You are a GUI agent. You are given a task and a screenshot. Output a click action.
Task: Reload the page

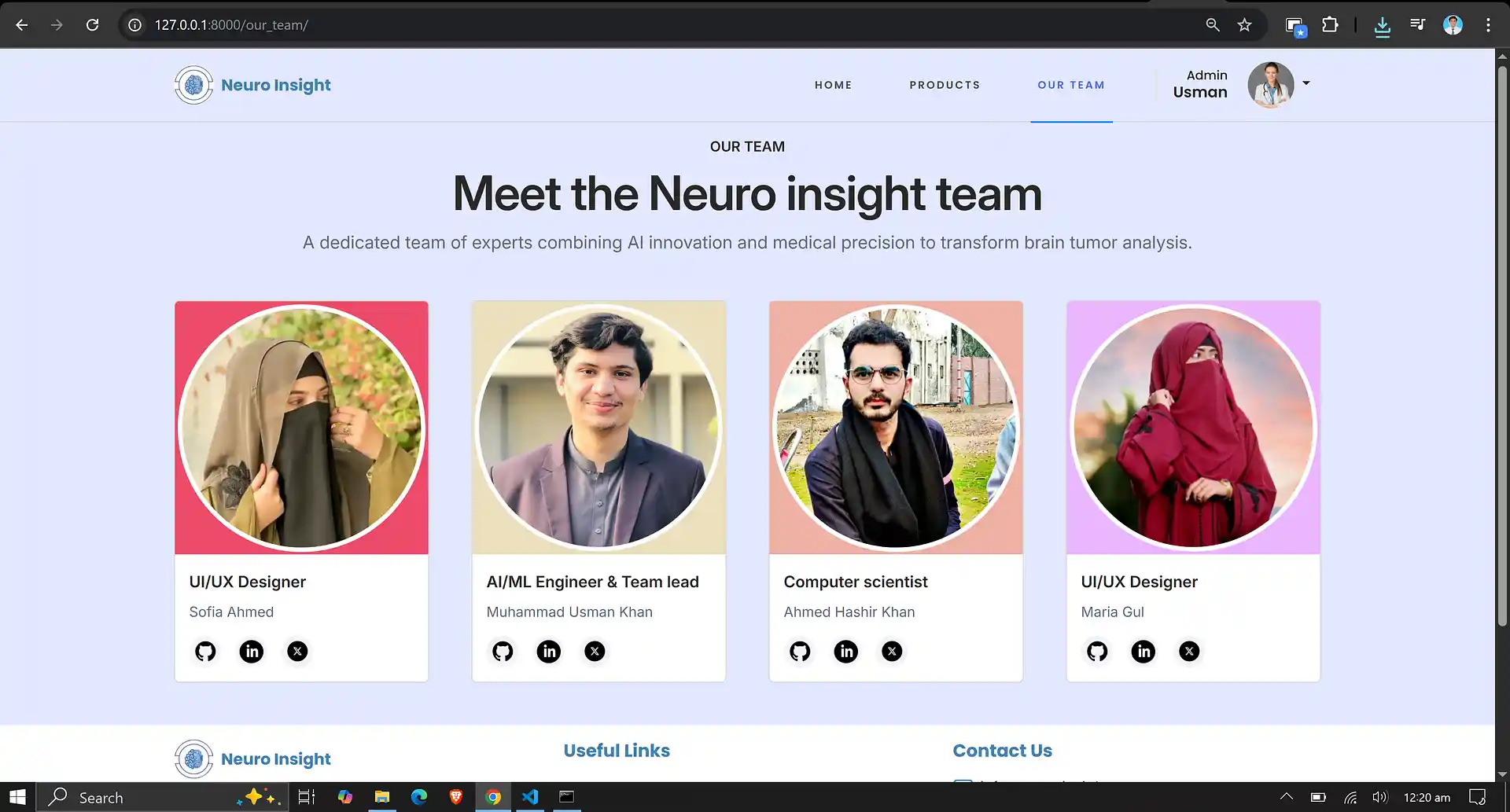click(92, 24)
